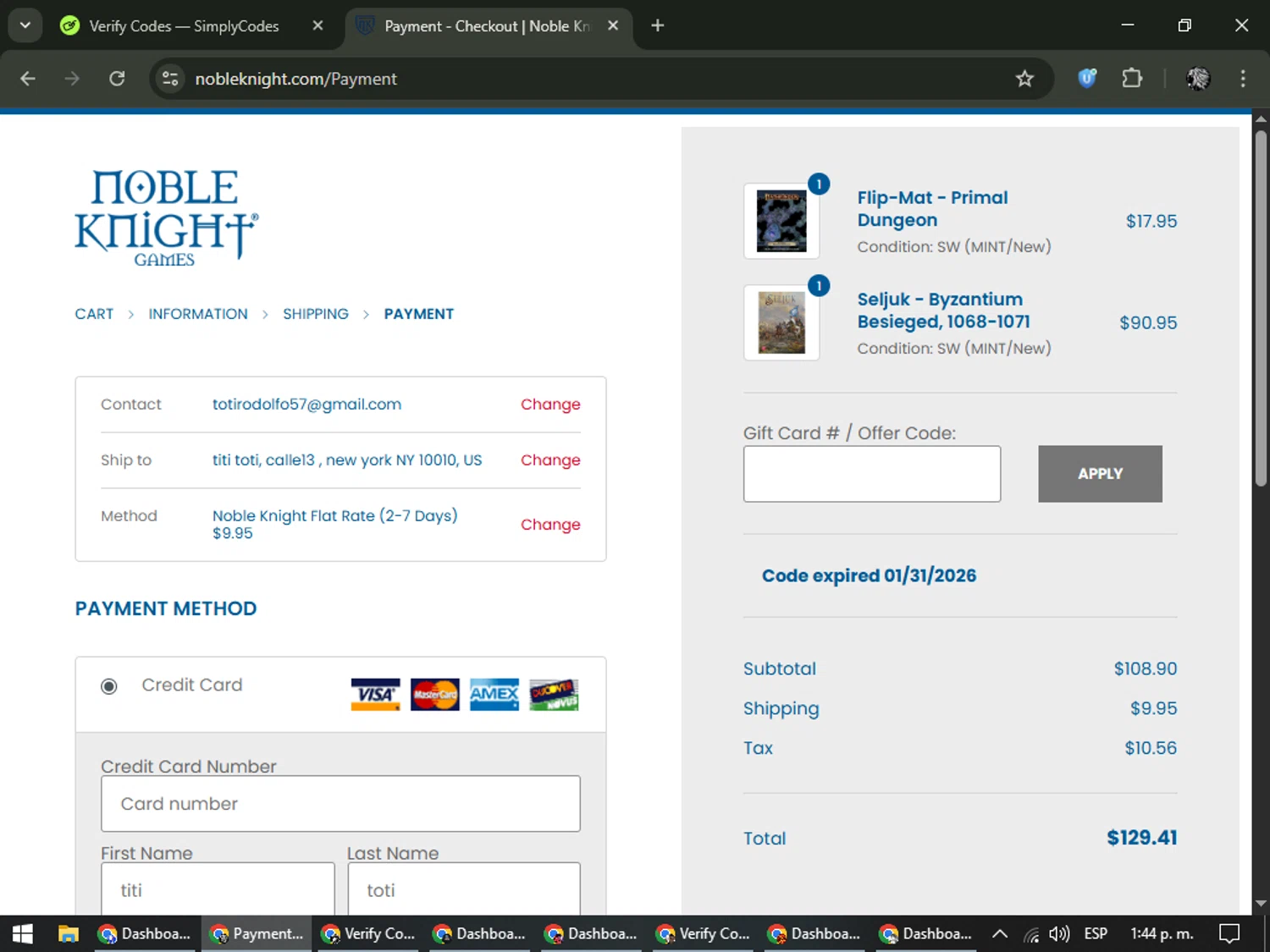Click scrollbar down arrow

(1261, 904)
